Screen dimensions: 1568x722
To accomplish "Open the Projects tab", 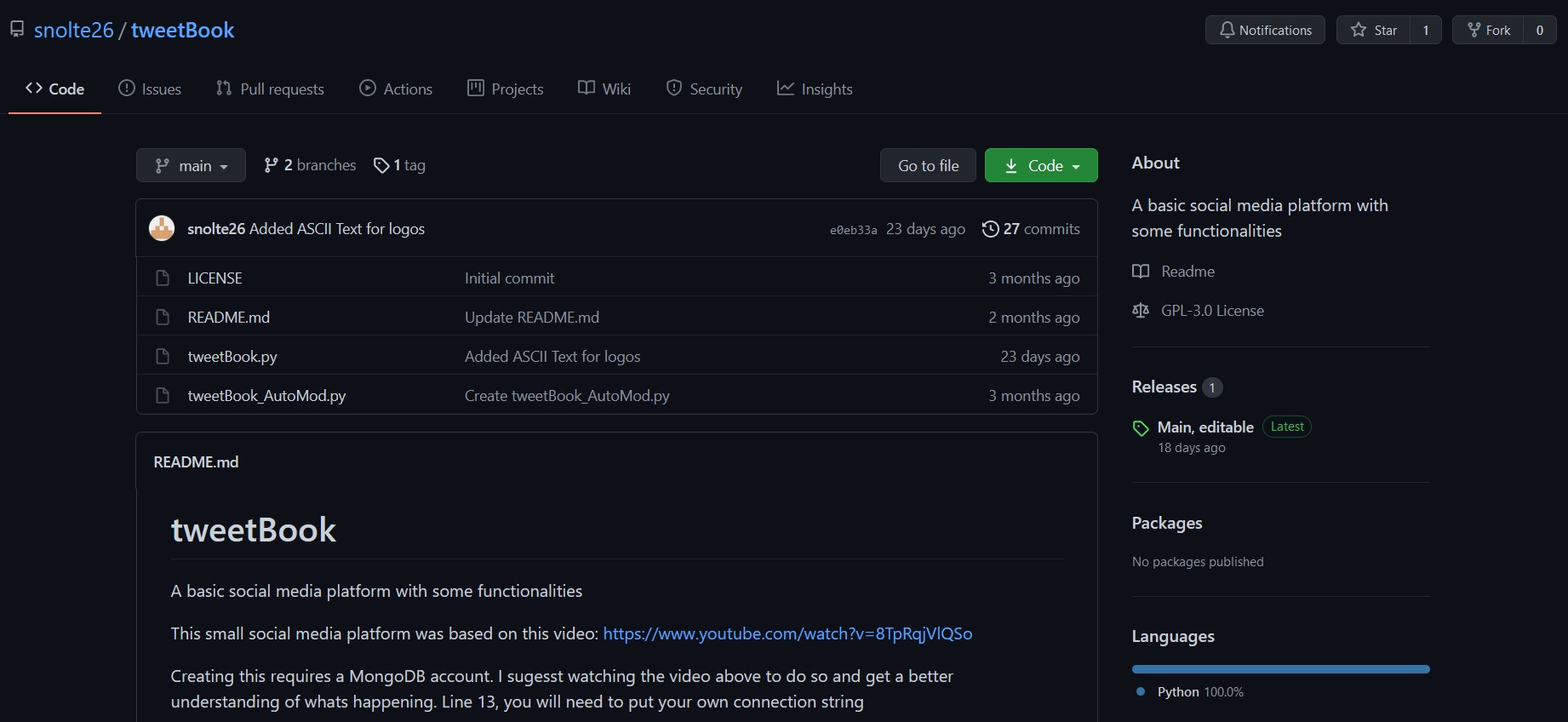I will 505,89.
